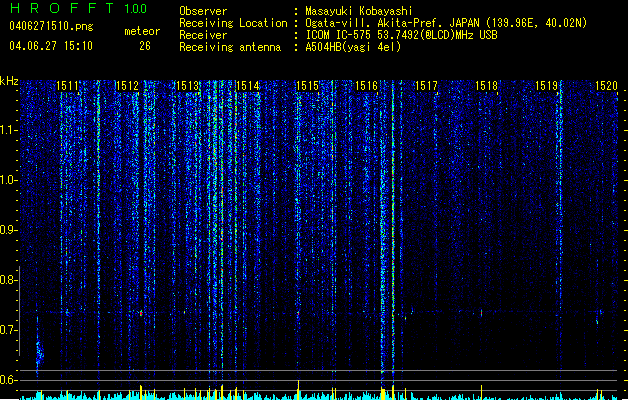Click the 1520 time marker
The height and width of the screenshot is (400, 629).
[606, 86]
